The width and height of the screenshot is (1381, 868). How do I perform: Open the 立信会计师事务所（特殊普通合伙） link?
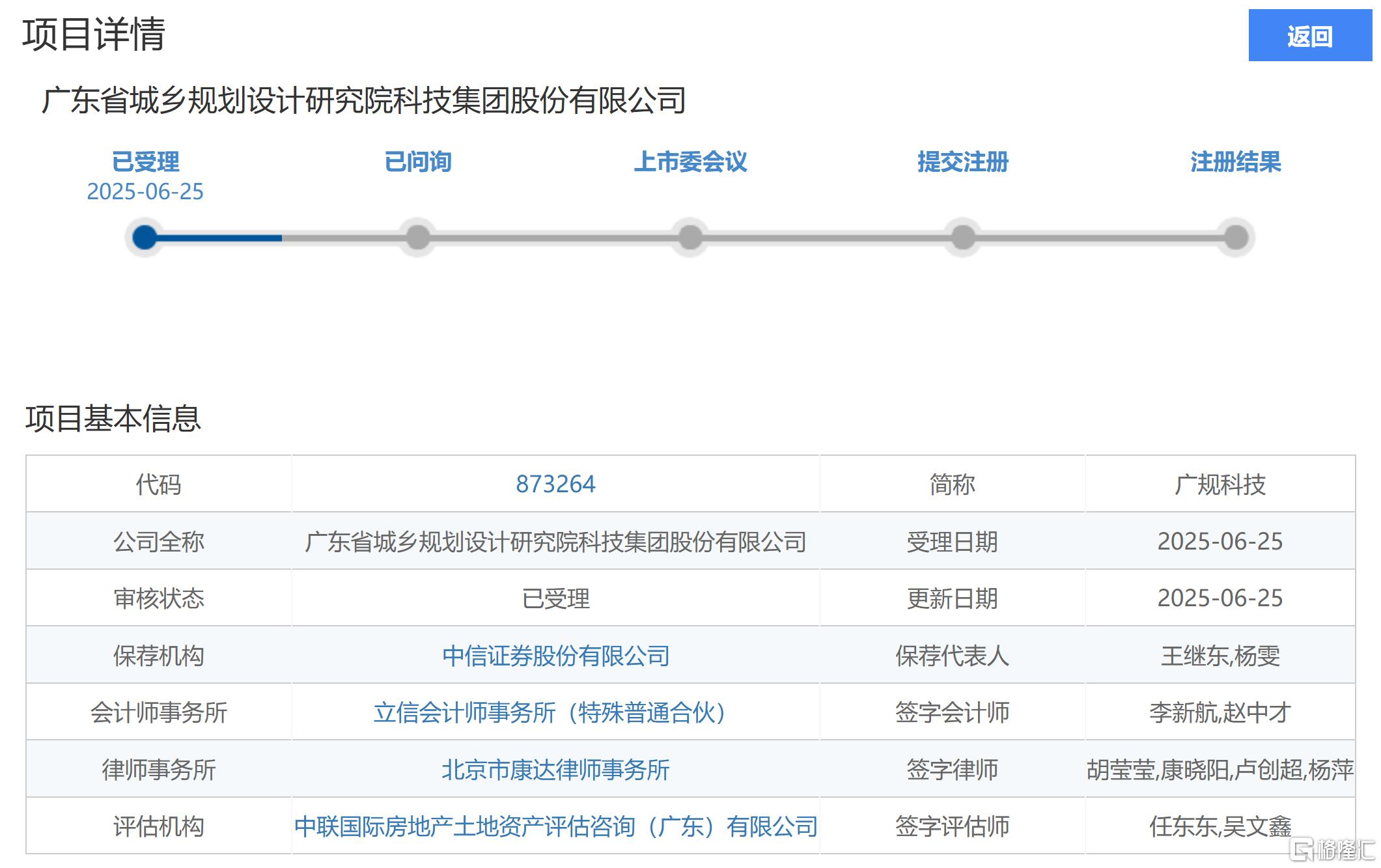tap(555, 712)
